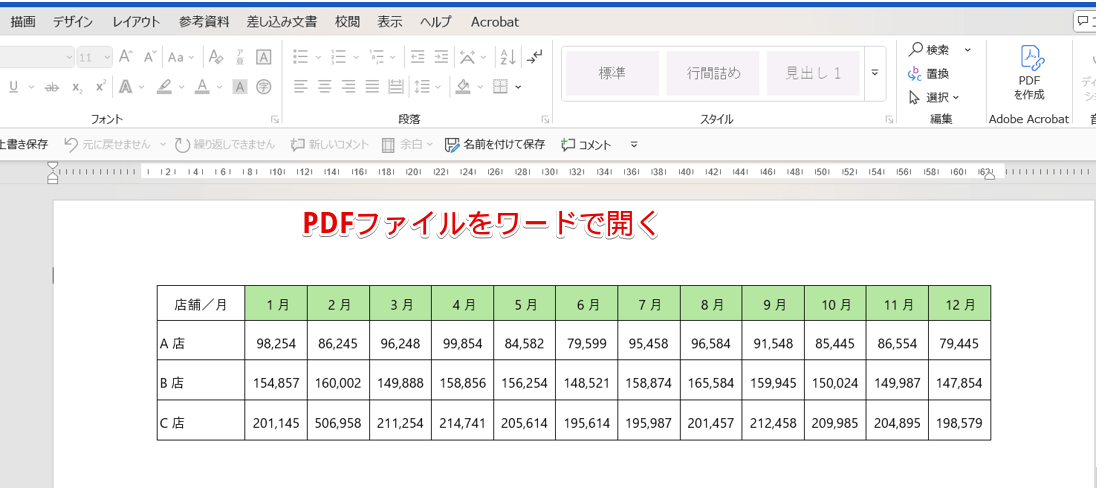Clear all formatting with the eraser A icon
This screenshot has width=1117, height=489.
tap(217, 57)
